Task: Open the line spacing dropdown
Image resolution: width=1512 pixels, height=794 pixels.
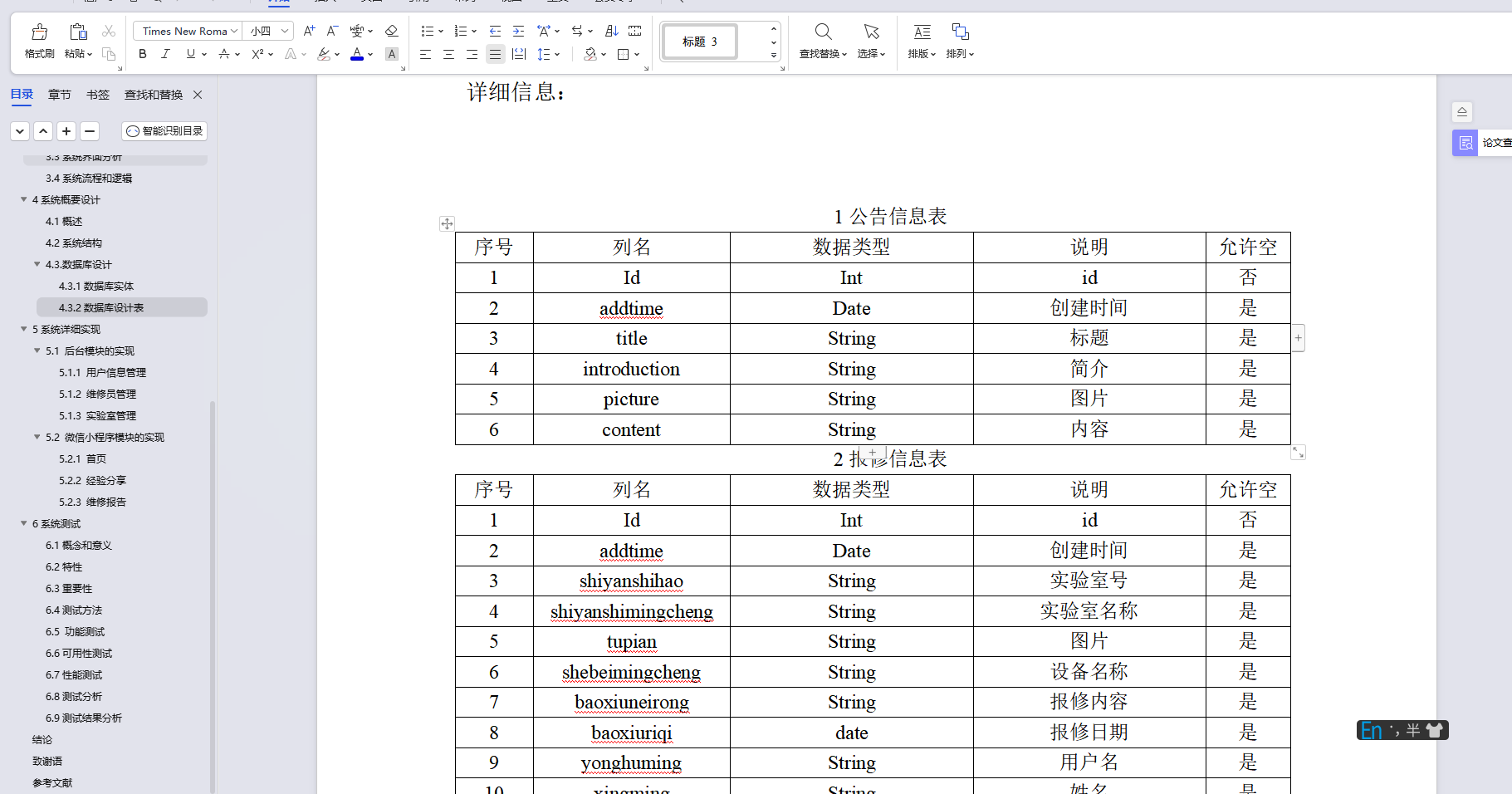Action: 550,54
